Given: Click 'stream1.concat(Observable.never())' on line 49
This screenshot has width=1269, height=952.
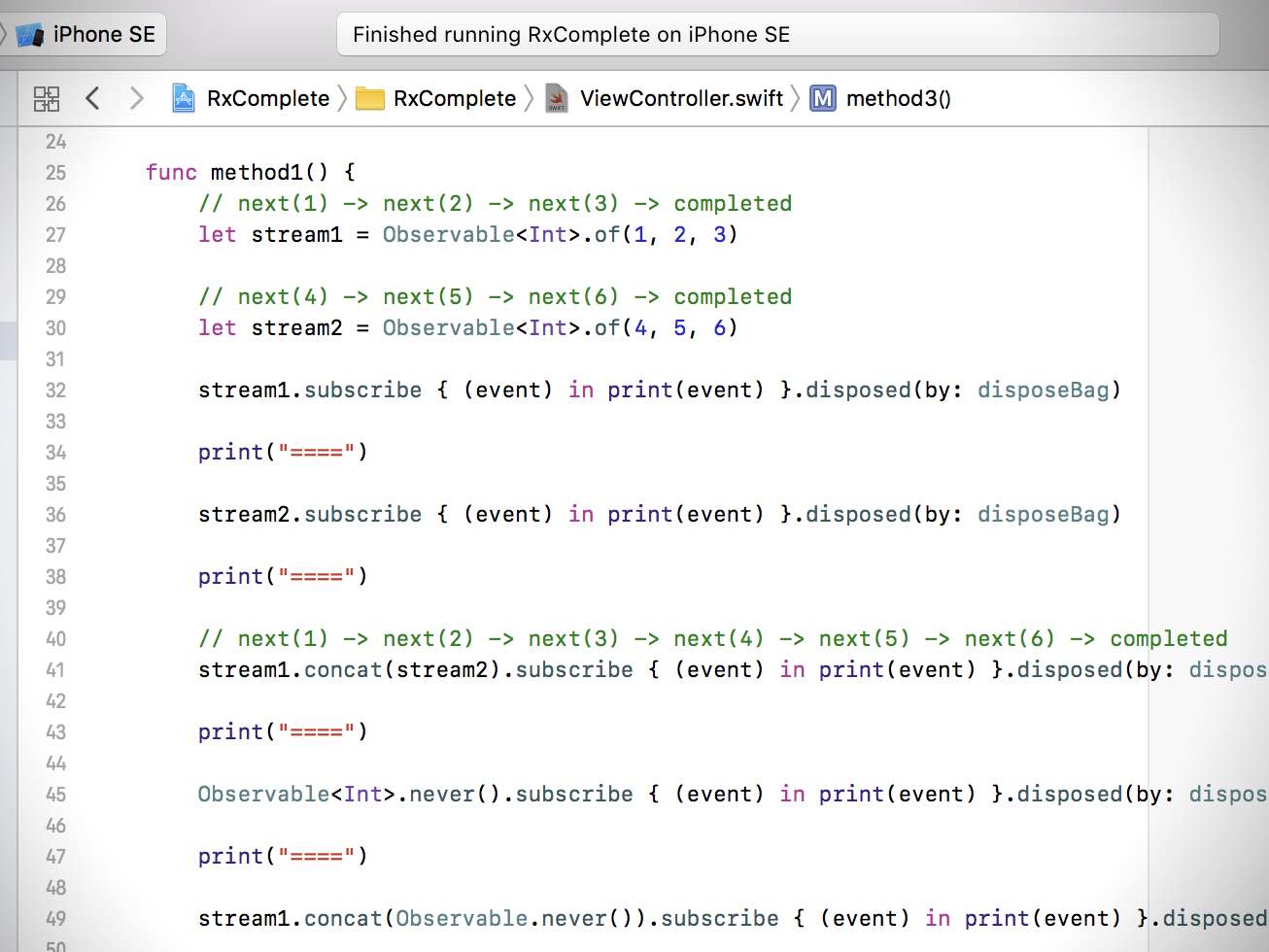Looking at the screenshot, I should (x=423, y=919).
